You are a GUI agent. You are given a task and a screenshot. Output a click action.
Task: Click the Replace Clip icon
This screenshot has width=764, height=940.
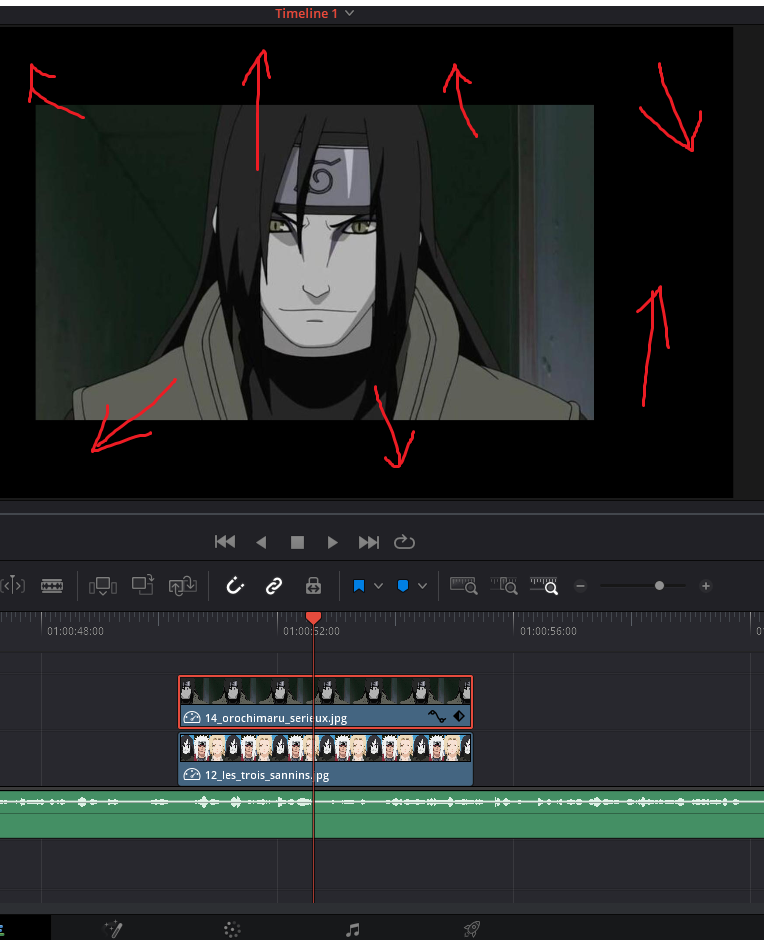click(x=182, y=586)
